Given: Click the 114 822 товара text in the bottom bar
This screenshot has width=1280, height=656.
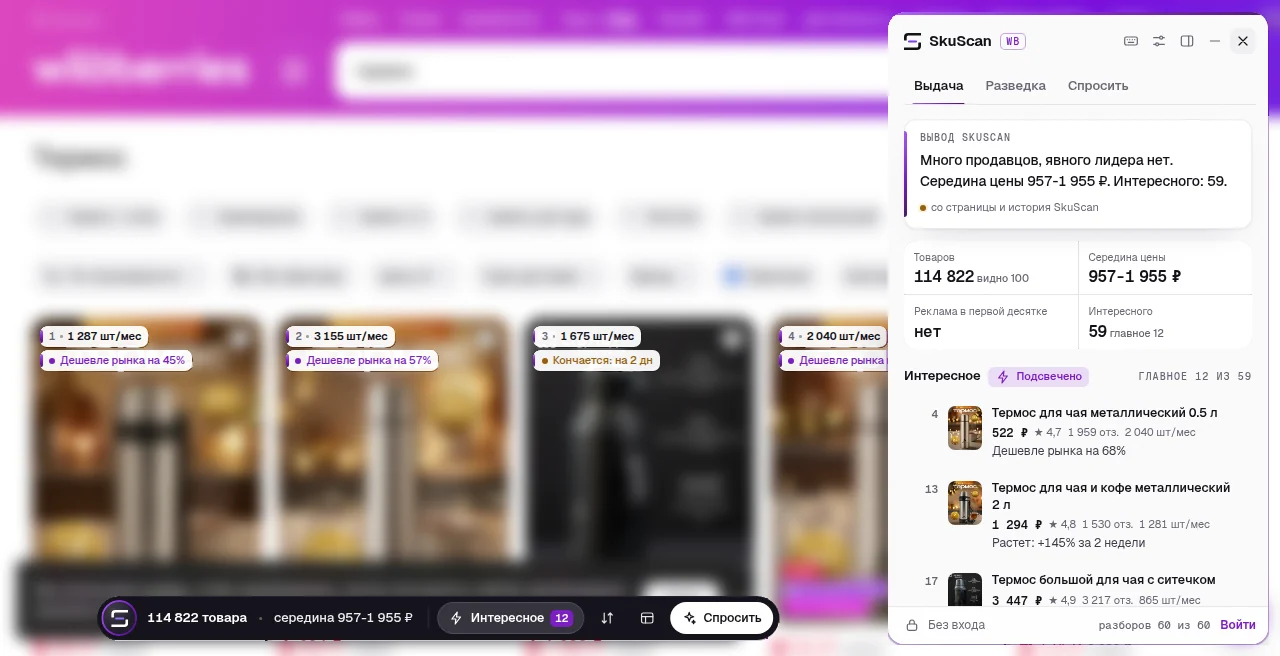Looking at the screenshot, I should [x=197, y=618].
